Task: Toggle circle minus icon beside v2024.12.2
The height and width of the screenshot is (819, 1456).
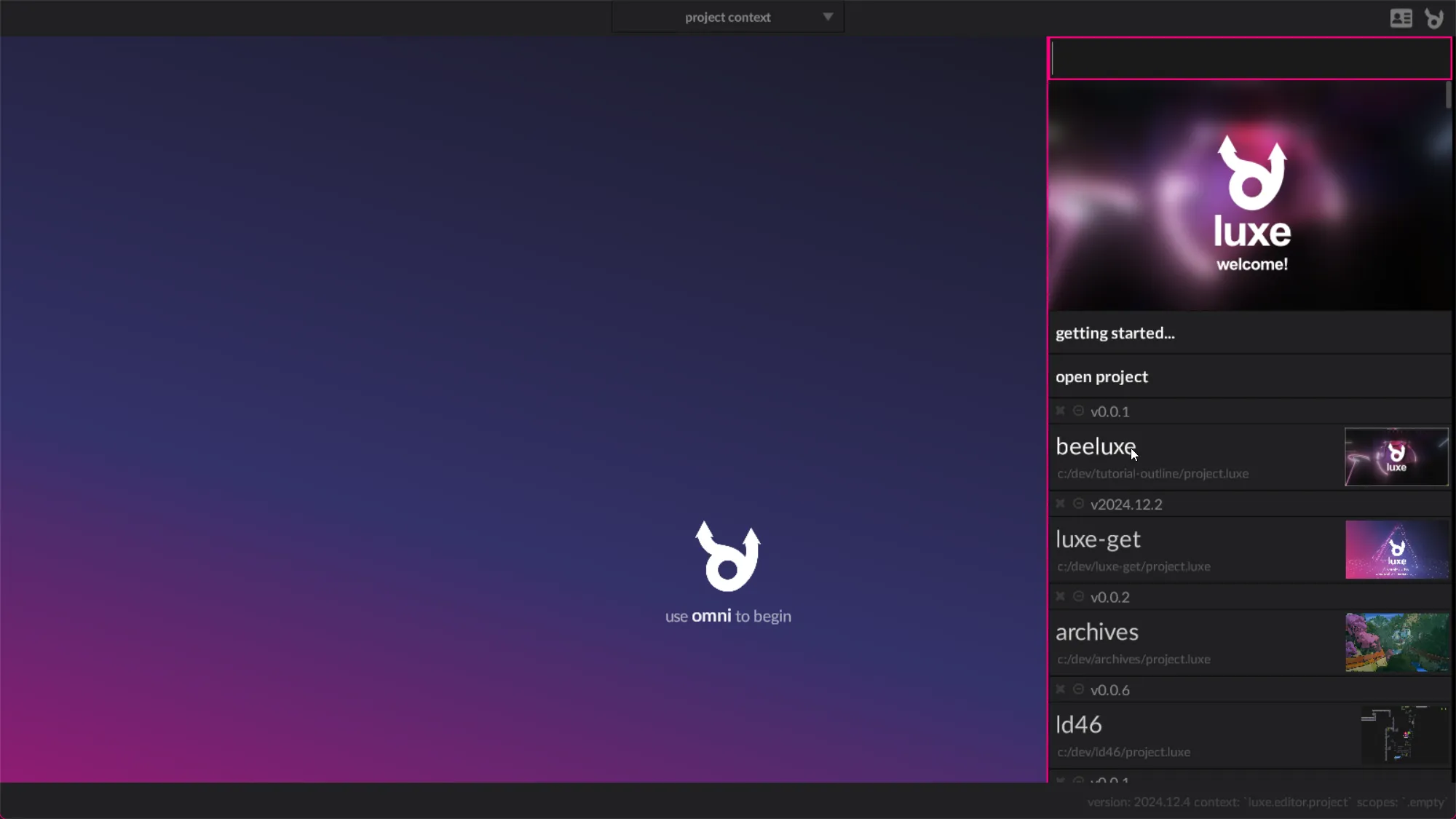Action: coord(1078,504)
